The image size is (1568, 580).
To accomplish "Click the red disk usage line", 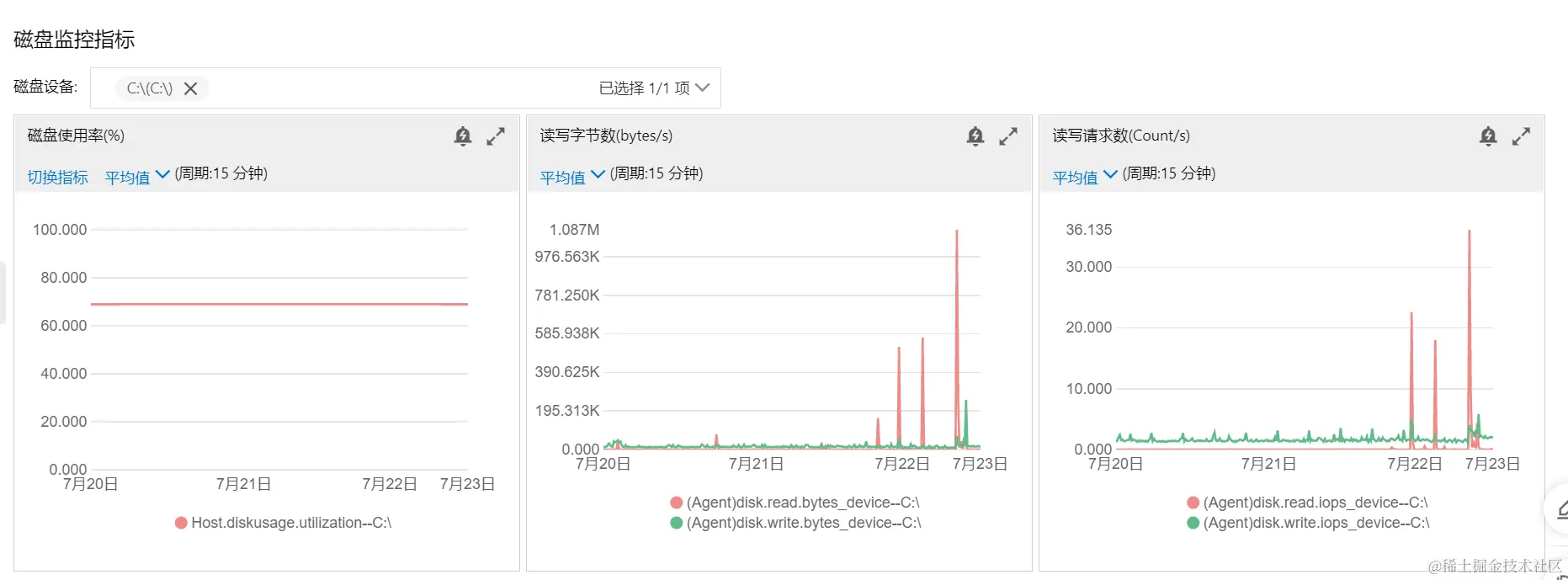I will (x=279, y=304).
